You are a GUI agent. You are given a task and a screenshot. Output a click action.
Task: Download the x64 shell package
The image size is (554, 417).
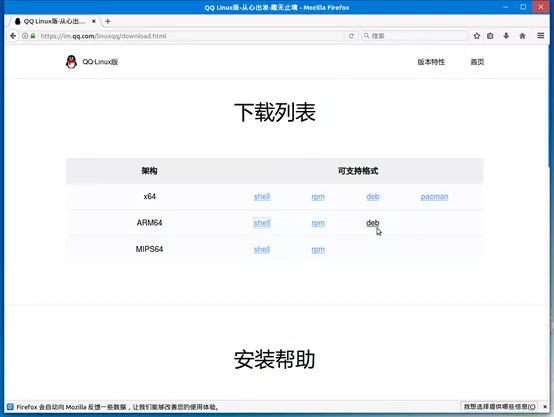pyautogui.click(x=261, y=196)
